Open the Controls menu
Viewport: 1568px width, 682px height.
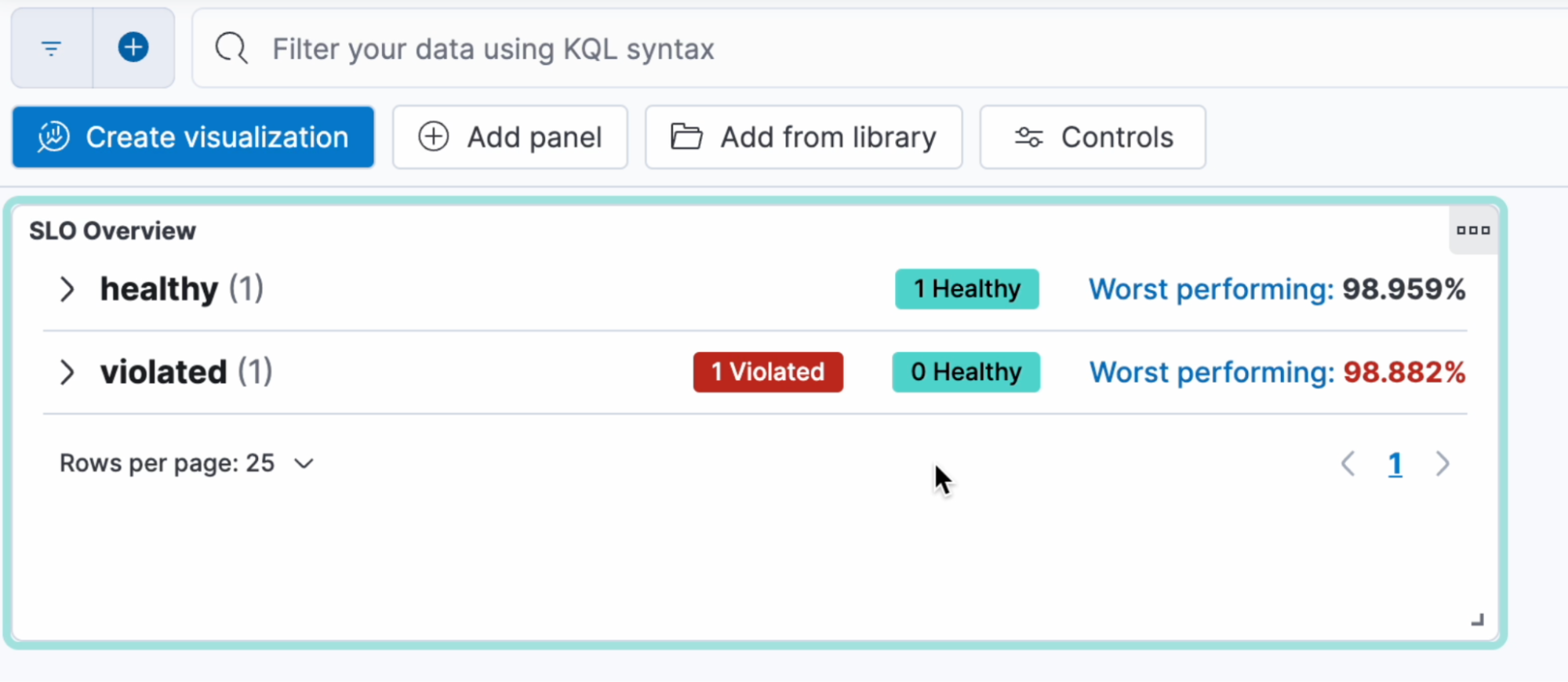pos(1092,137)
